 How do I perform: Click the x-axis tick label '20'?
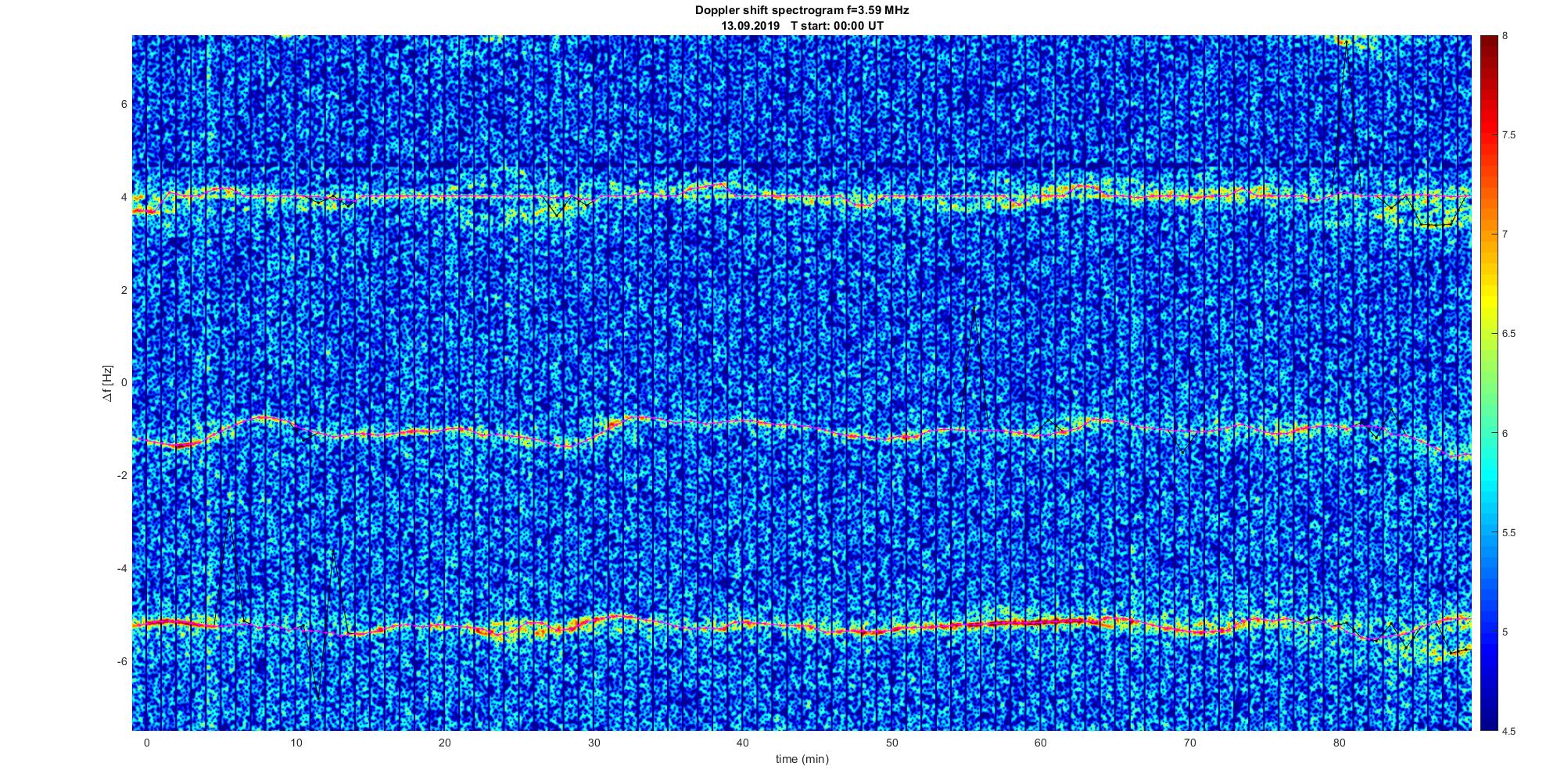444,743
